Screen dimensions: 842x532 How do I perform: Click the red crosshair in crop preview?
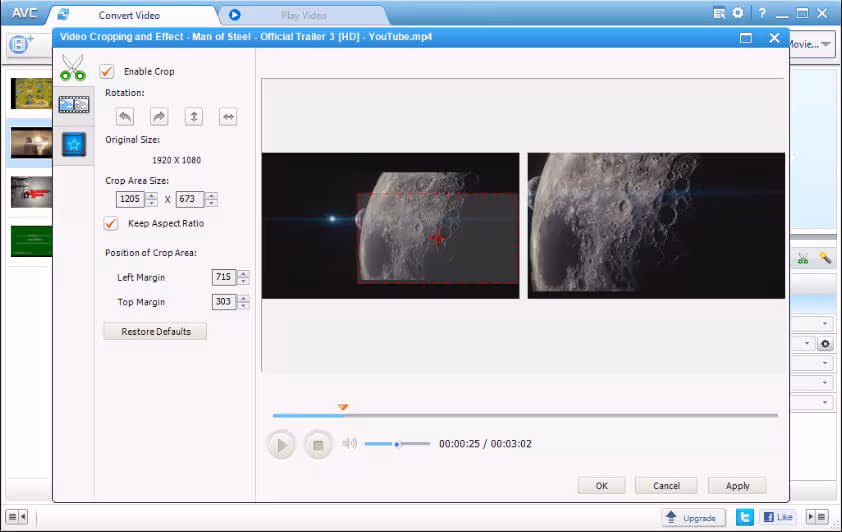[438, 238]
